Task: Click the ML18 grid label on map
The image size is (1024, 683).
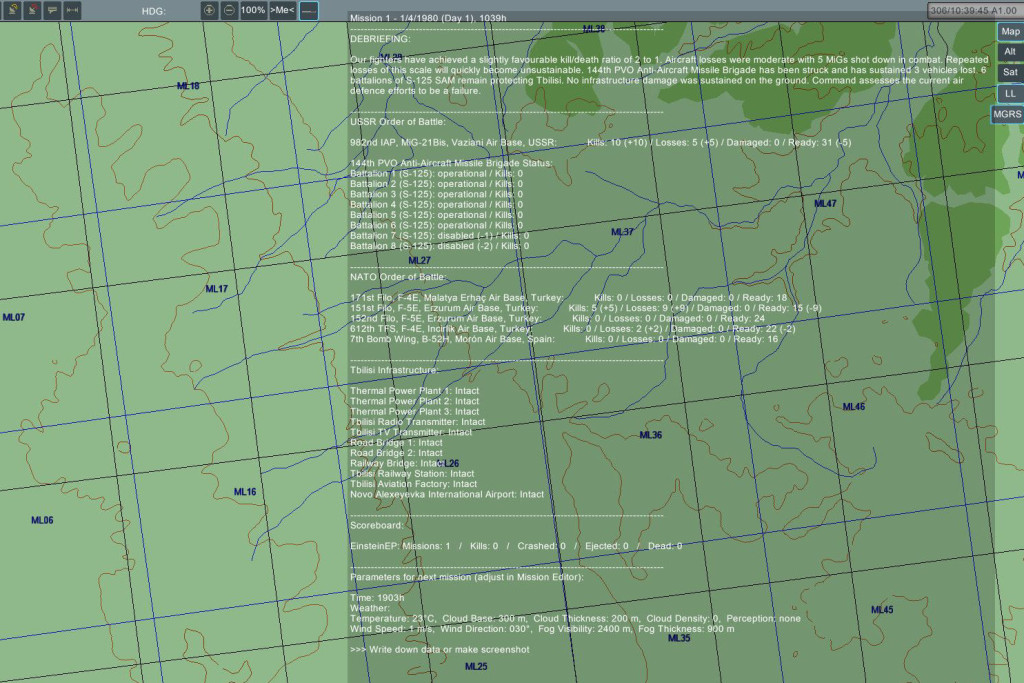Action: [x=188, y=86]
